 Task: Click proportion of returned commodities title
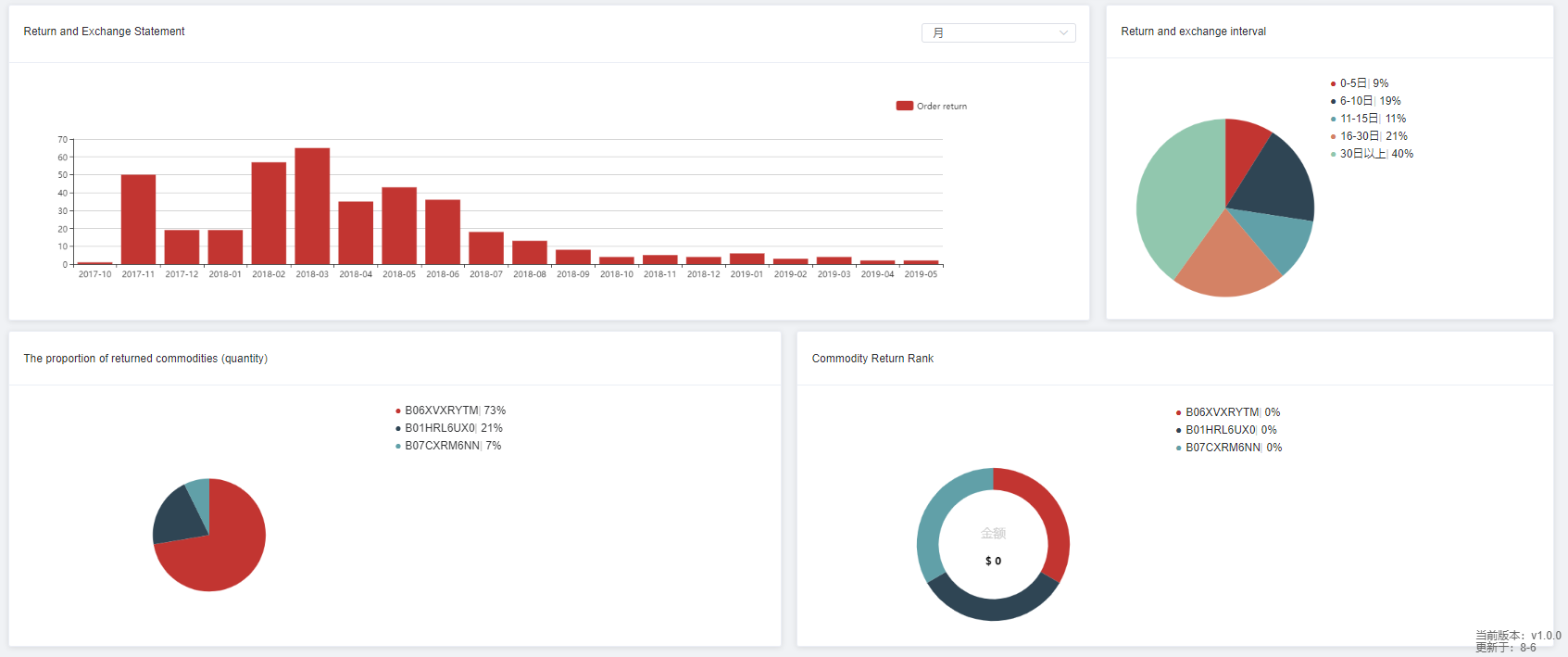tap(145, 359)
